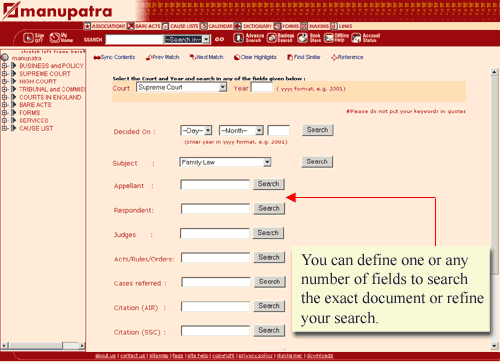The height and width of the screenshot is (362, 500).
Task: Click FORMS in the left tree
Action: pos(29,113)
